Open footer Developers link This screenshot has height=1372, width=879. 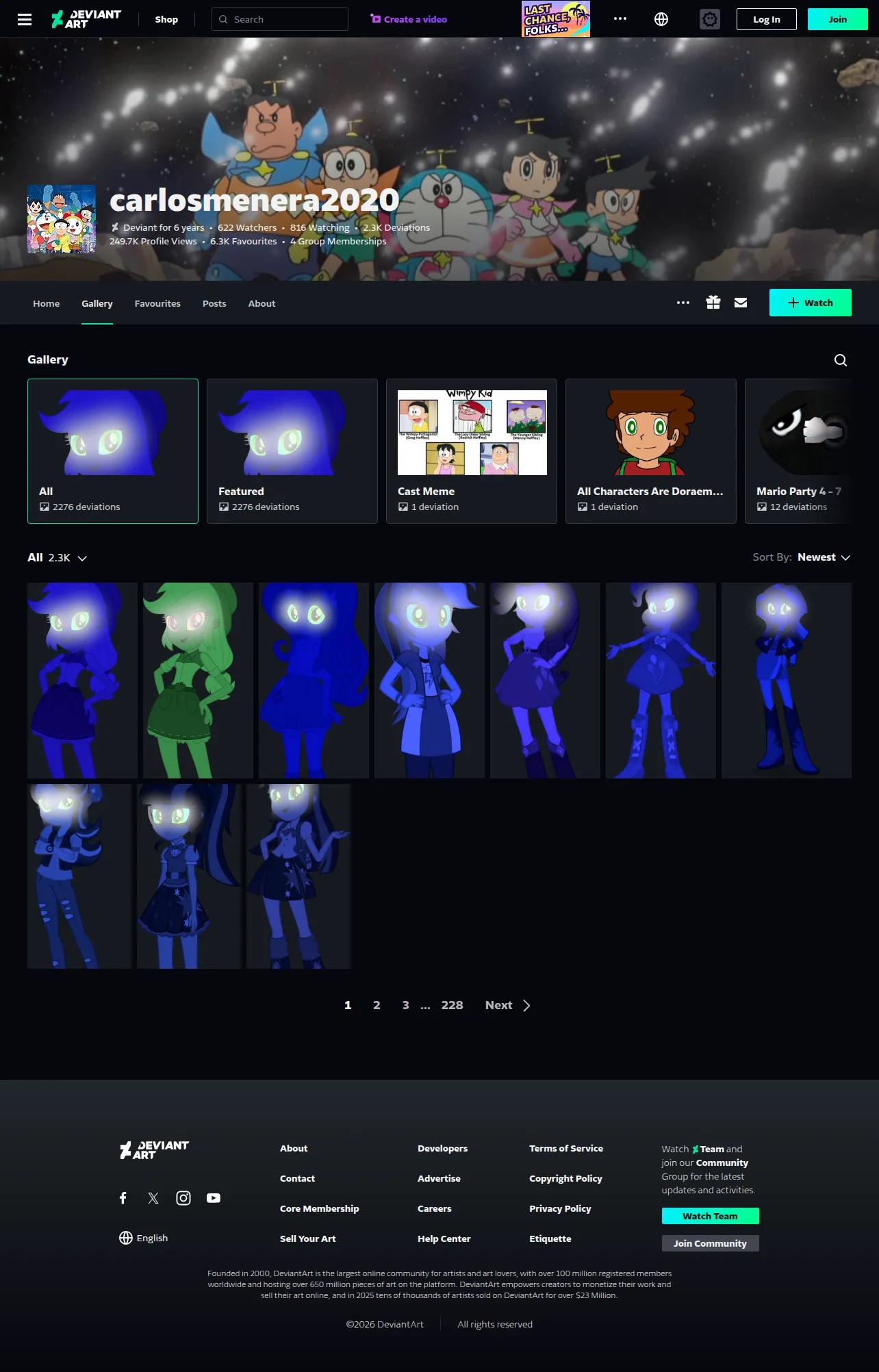(x=442, y=1149)
